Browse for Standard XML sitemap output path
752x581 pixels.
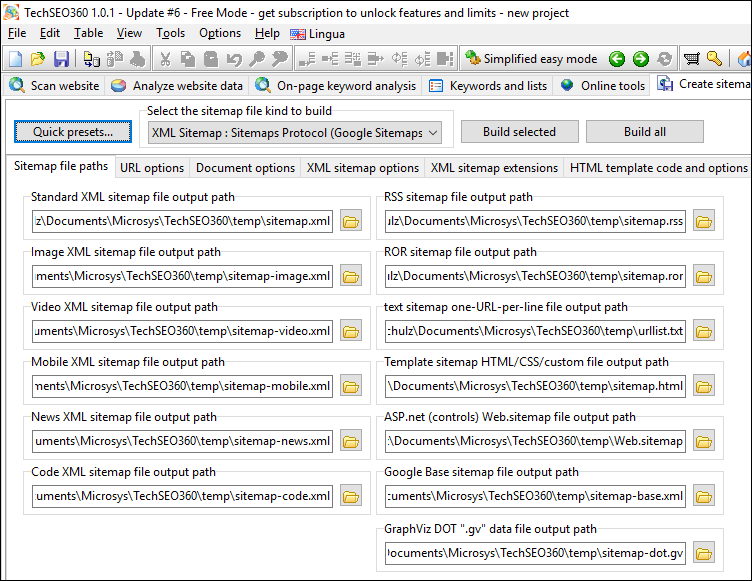(350, 221)
